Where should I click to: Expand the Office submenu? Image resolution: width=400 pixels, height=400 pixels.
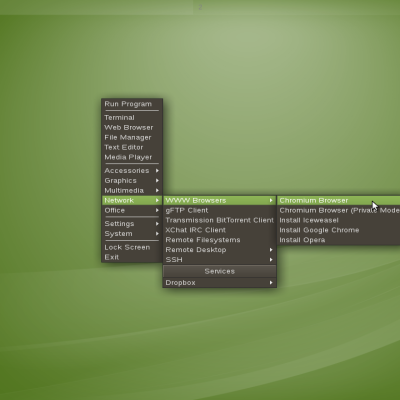[132, 210]
